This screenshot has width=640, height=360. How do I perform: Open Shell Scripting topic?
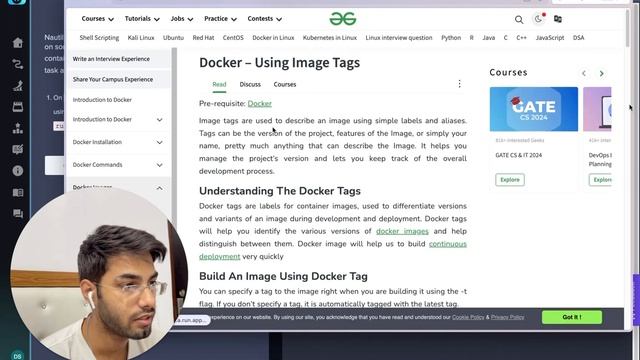coord(99,38)
